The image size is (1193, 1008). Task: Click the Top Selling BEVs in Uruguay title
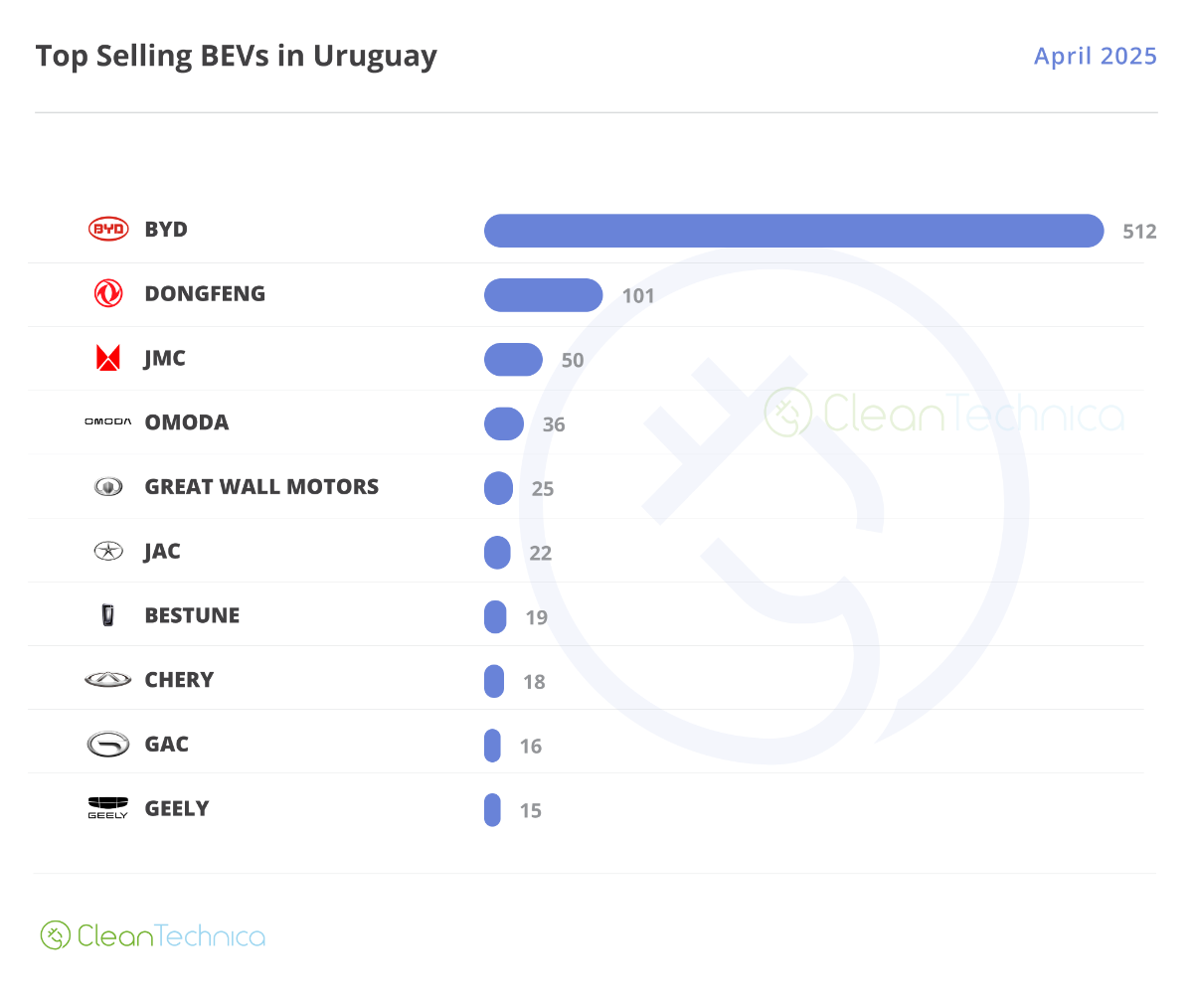pos(237,57)
